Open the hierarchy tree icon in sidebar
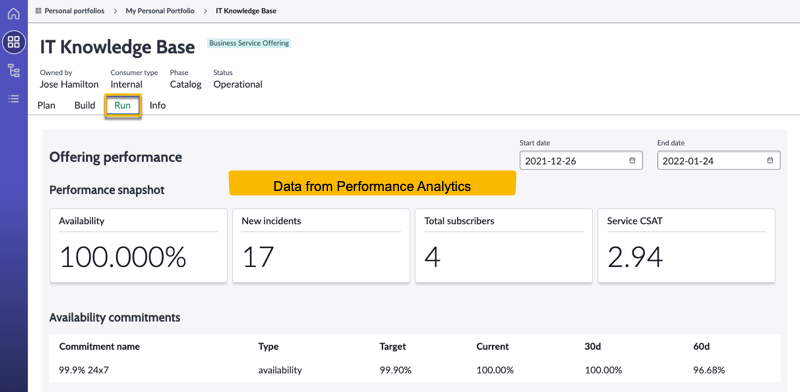 tap(14, 70)
